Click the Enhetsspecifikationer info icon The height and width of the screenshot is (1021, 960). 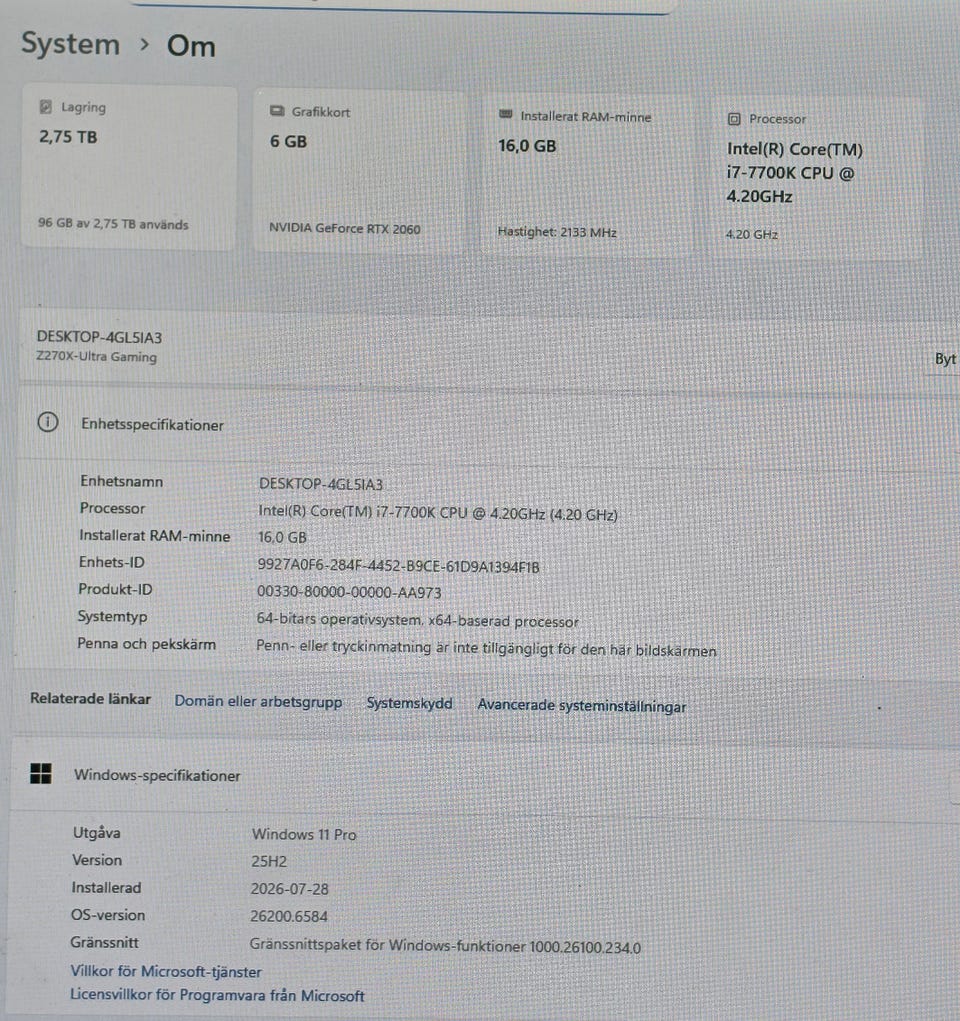click(x=48, y=423)
